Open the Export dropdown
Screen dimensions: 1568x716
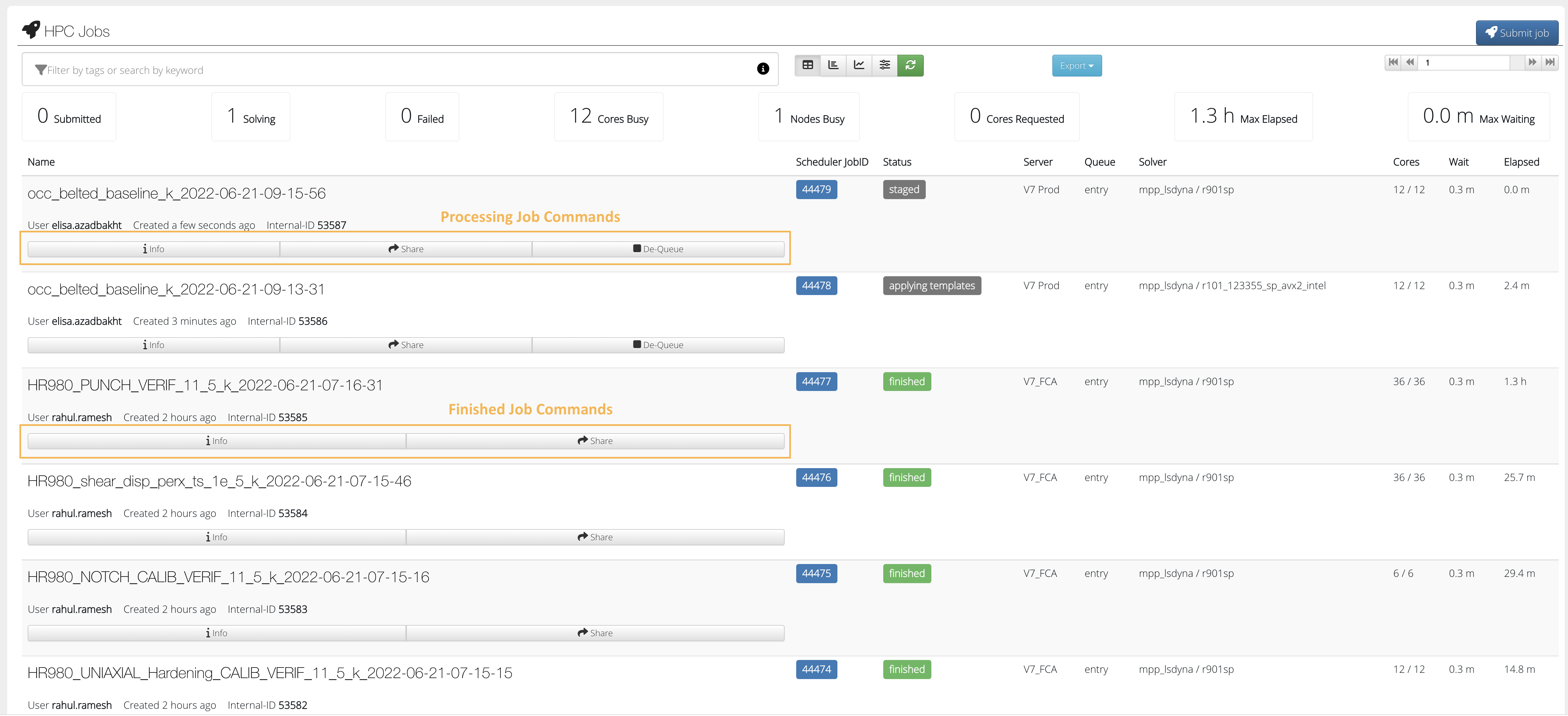coord(1077,66)
